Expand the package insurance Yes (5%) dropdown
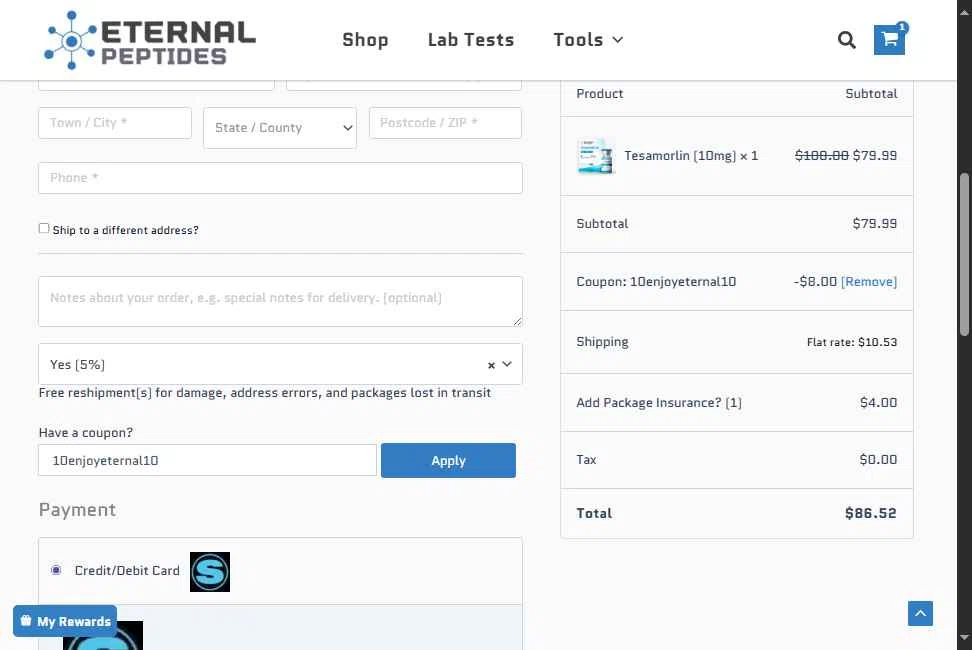The width and height of the screenshot is (972, 650). (x=280, y=364)
